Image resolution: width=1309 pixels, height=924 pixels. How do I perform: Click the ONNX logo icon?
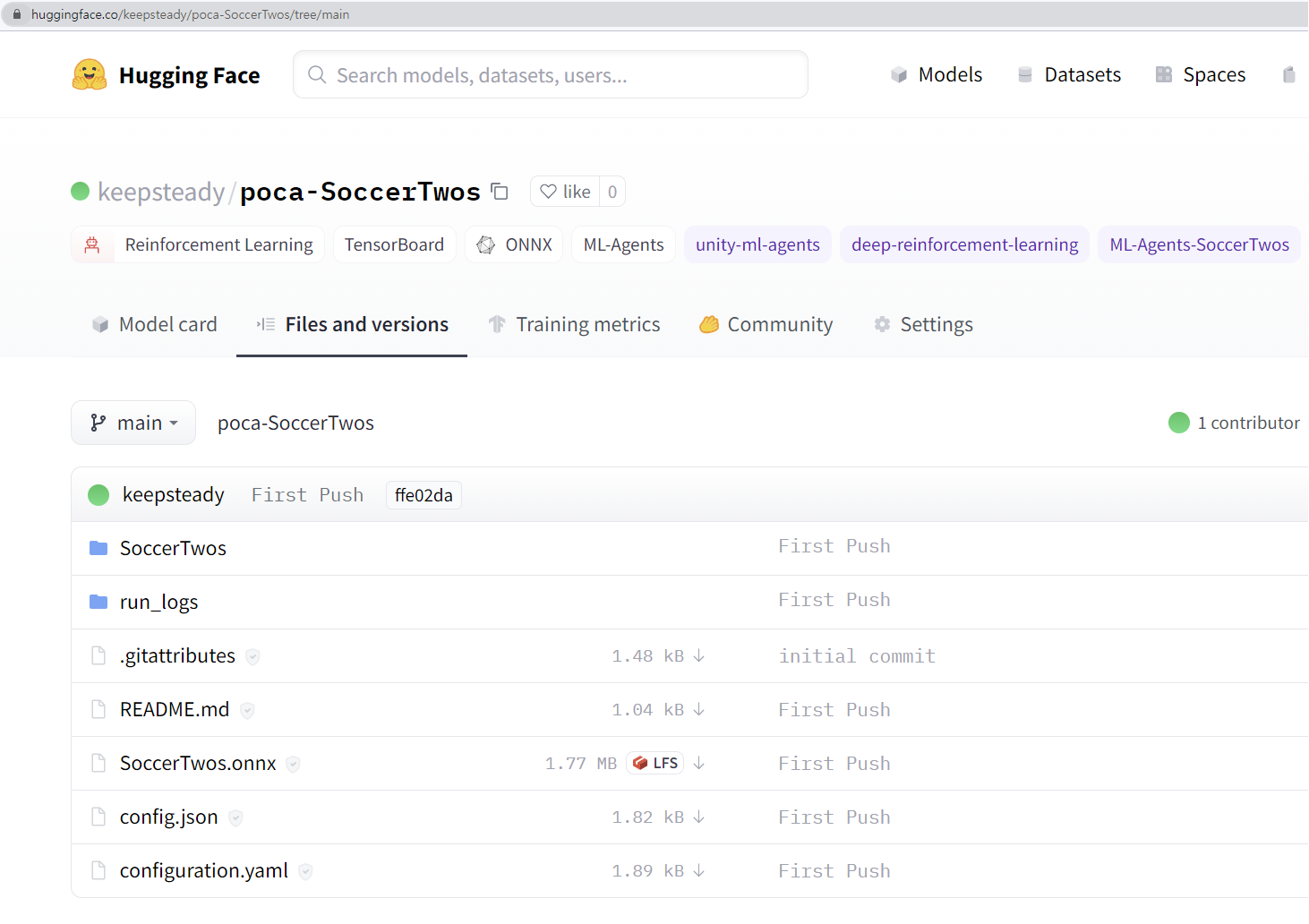[x=485, y=244]
